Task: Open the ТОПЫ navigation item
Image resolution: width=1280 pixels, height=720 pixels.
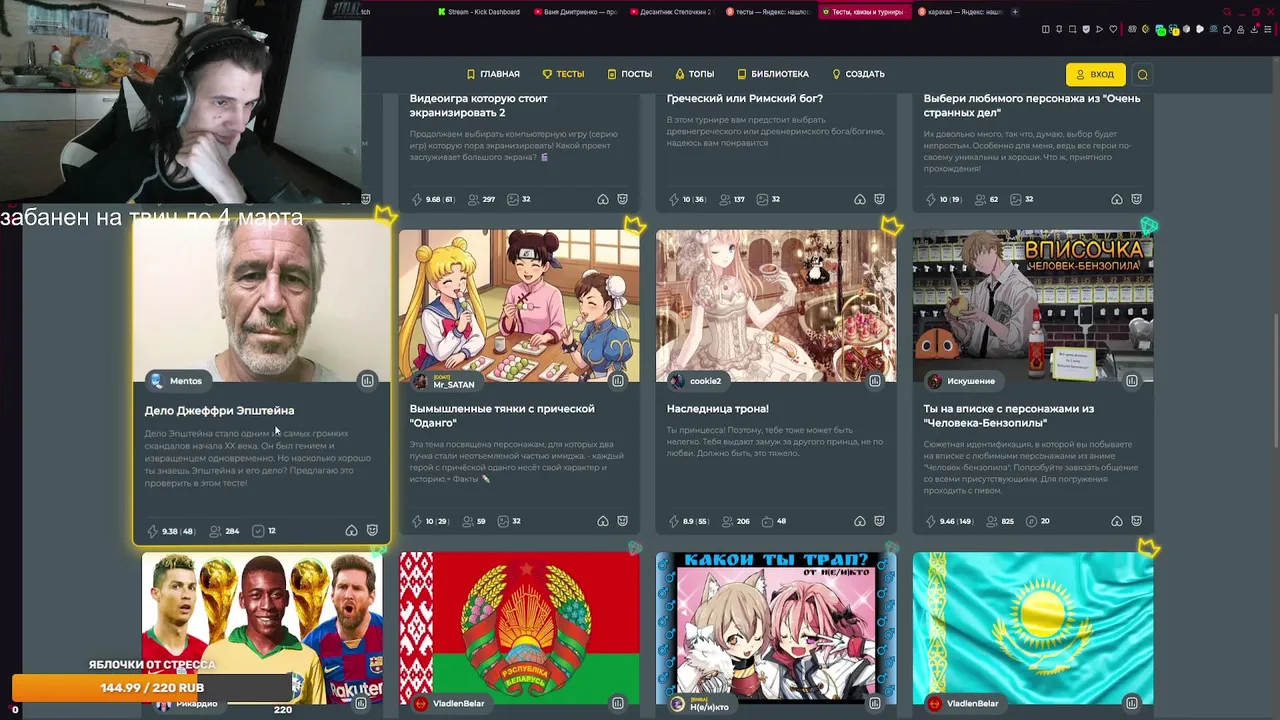Action: pyautogui.click(x=695, y=74)
